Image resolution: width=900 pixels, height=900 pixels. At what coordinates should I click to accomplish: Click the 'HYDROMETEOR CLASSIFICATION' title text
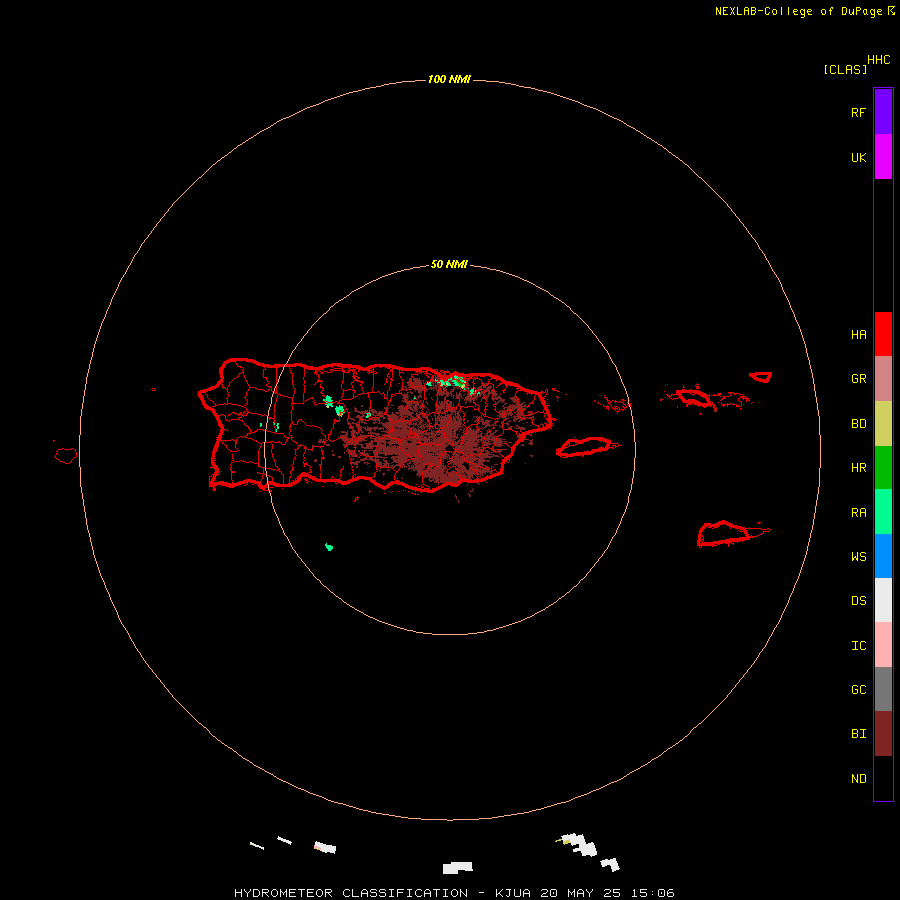pos(351,893)
